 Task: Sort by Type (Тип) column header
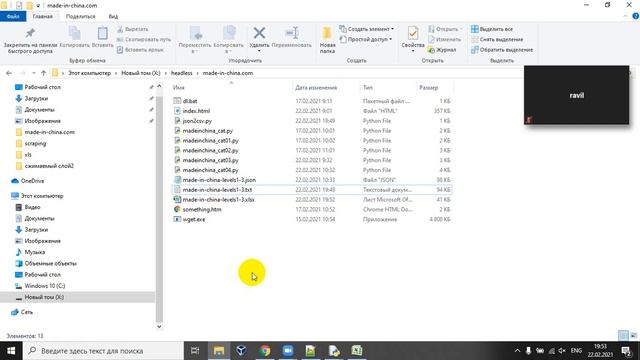[368, 87]
